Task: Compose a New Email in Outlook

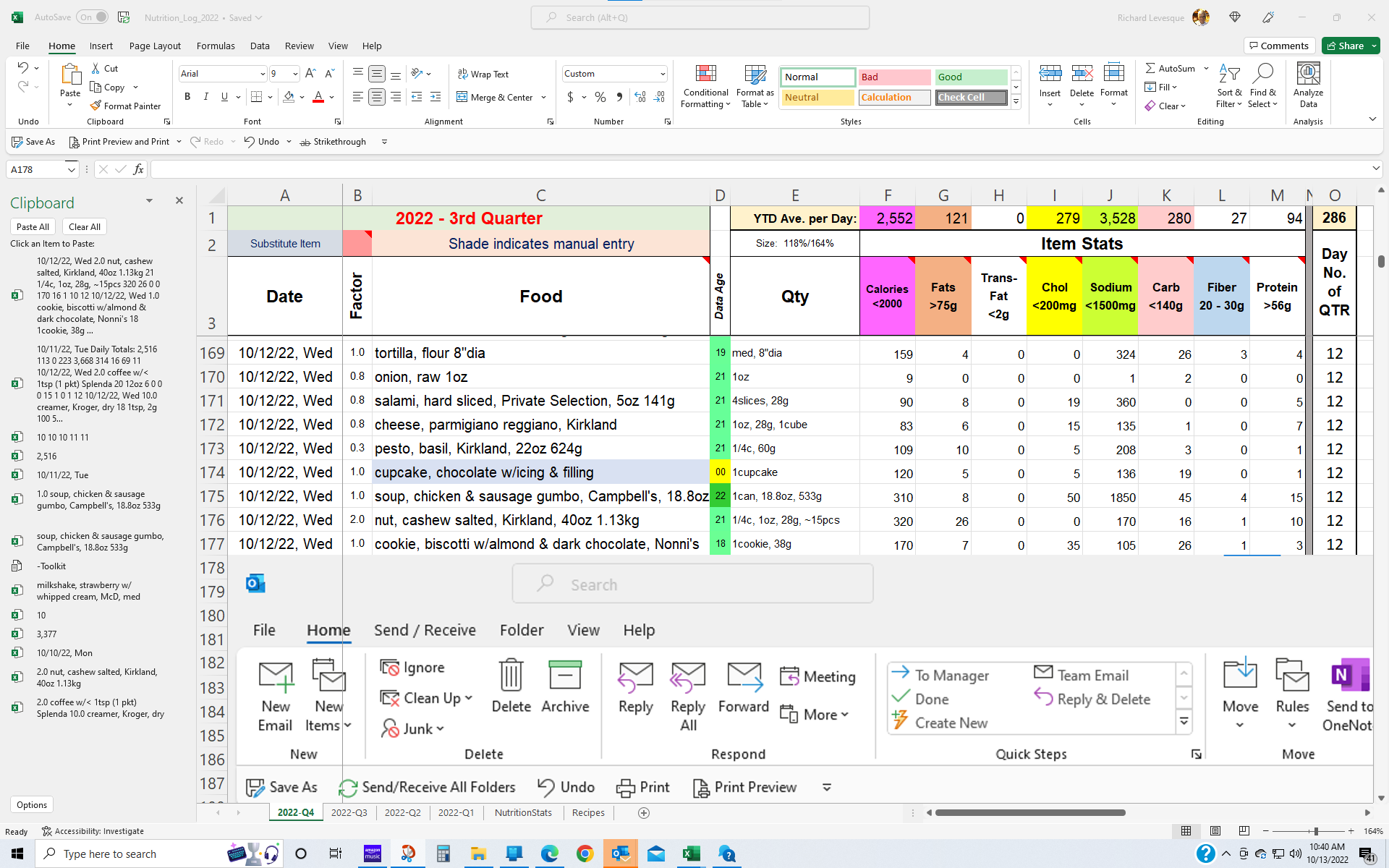Action: point(276,693)
